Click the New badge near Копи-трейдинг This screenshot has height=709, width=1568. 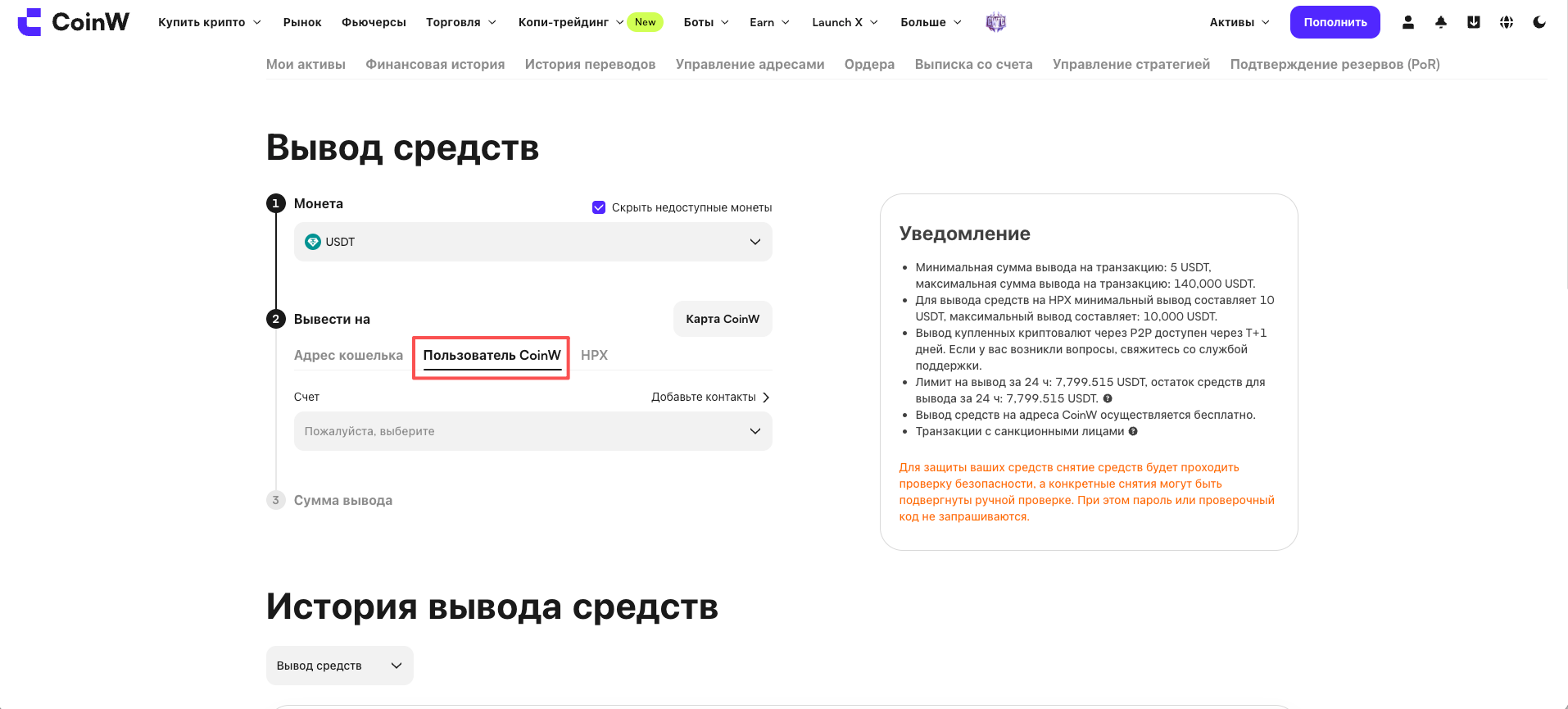click(645, 22)
